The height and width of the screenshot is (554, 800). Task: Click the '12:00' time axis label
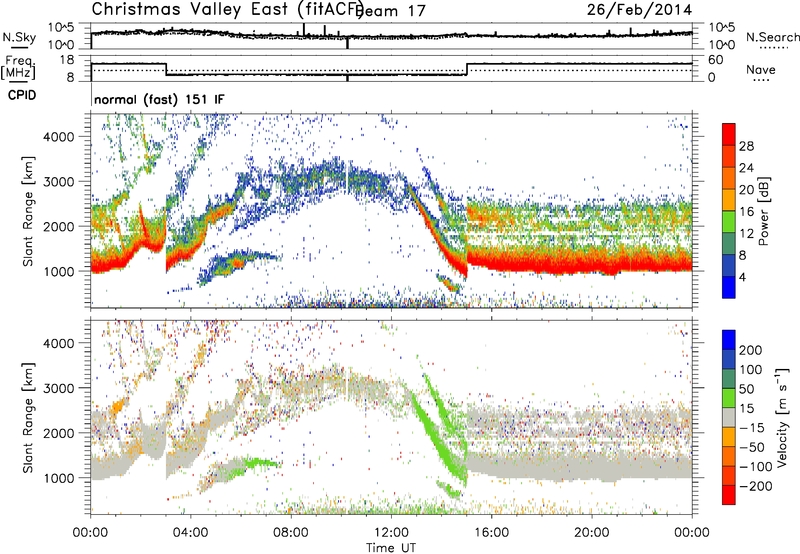pyautogui.click(x=391, y=533)
